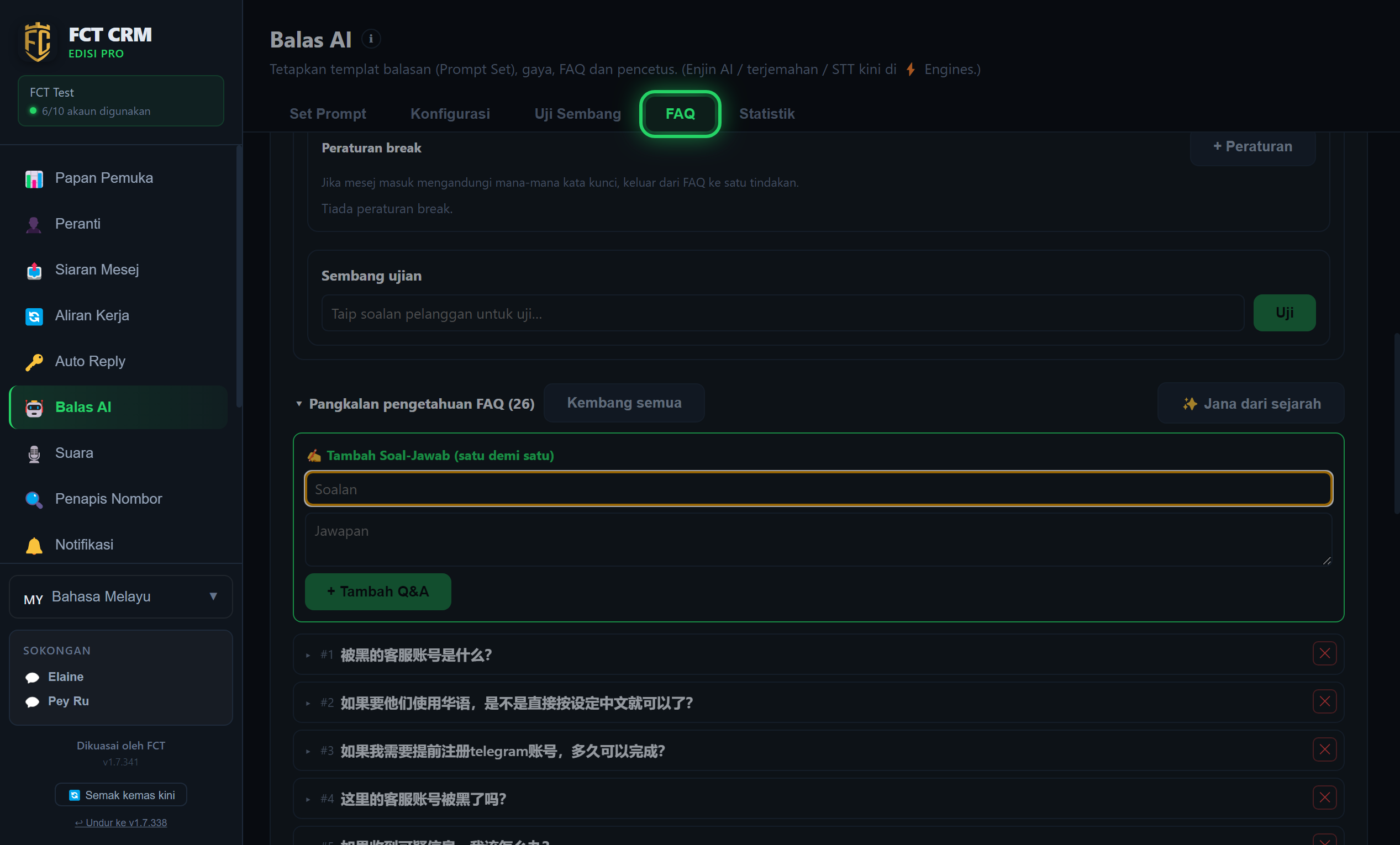Image resolution: width=1400 pixels, height=845 pixels.
Task: Click the writing hand icon beside Tambah Soal-Jawab
Action: [314, 456]
